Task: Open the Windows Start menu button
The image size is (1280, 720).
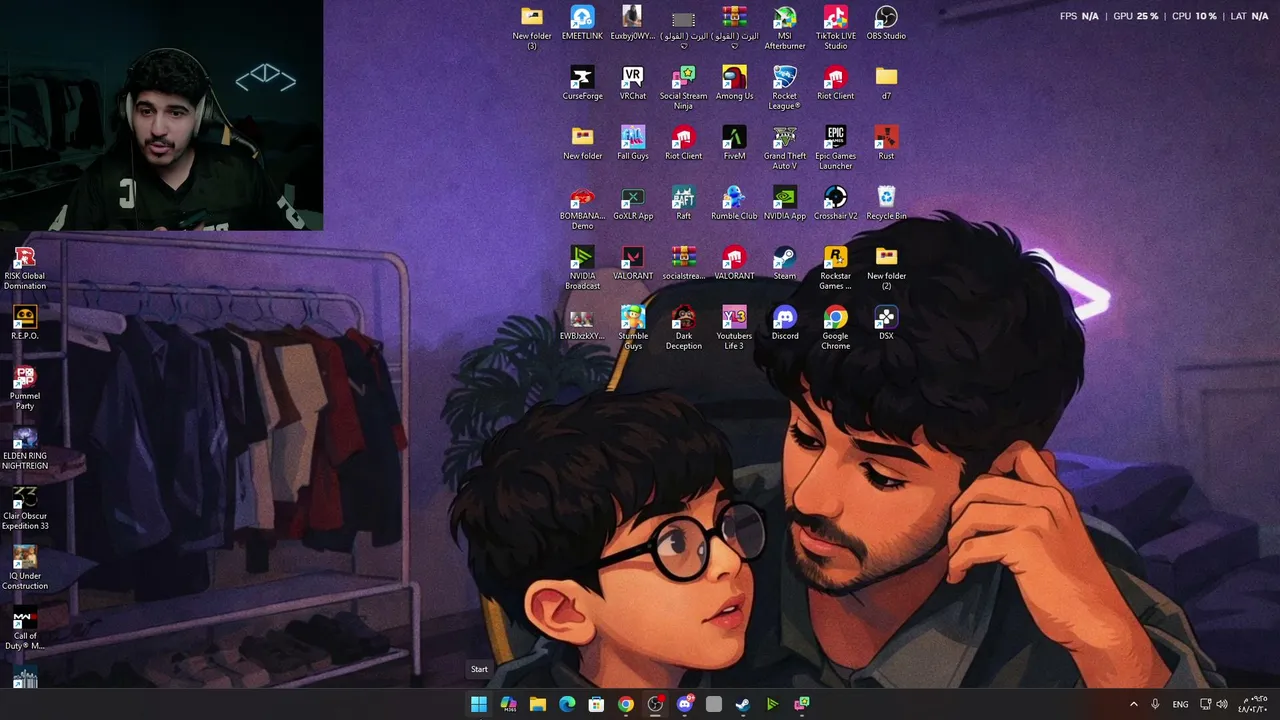Action: pos(479,704)
